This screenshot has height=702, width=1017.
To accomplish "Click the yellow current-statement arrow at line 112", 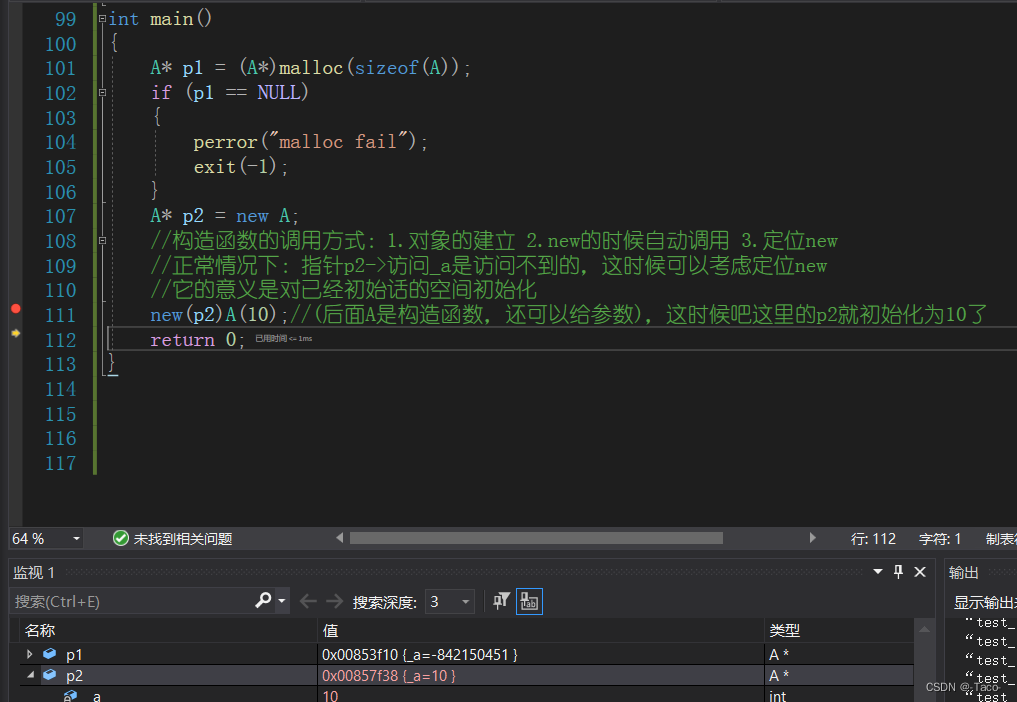I will 16,333.
